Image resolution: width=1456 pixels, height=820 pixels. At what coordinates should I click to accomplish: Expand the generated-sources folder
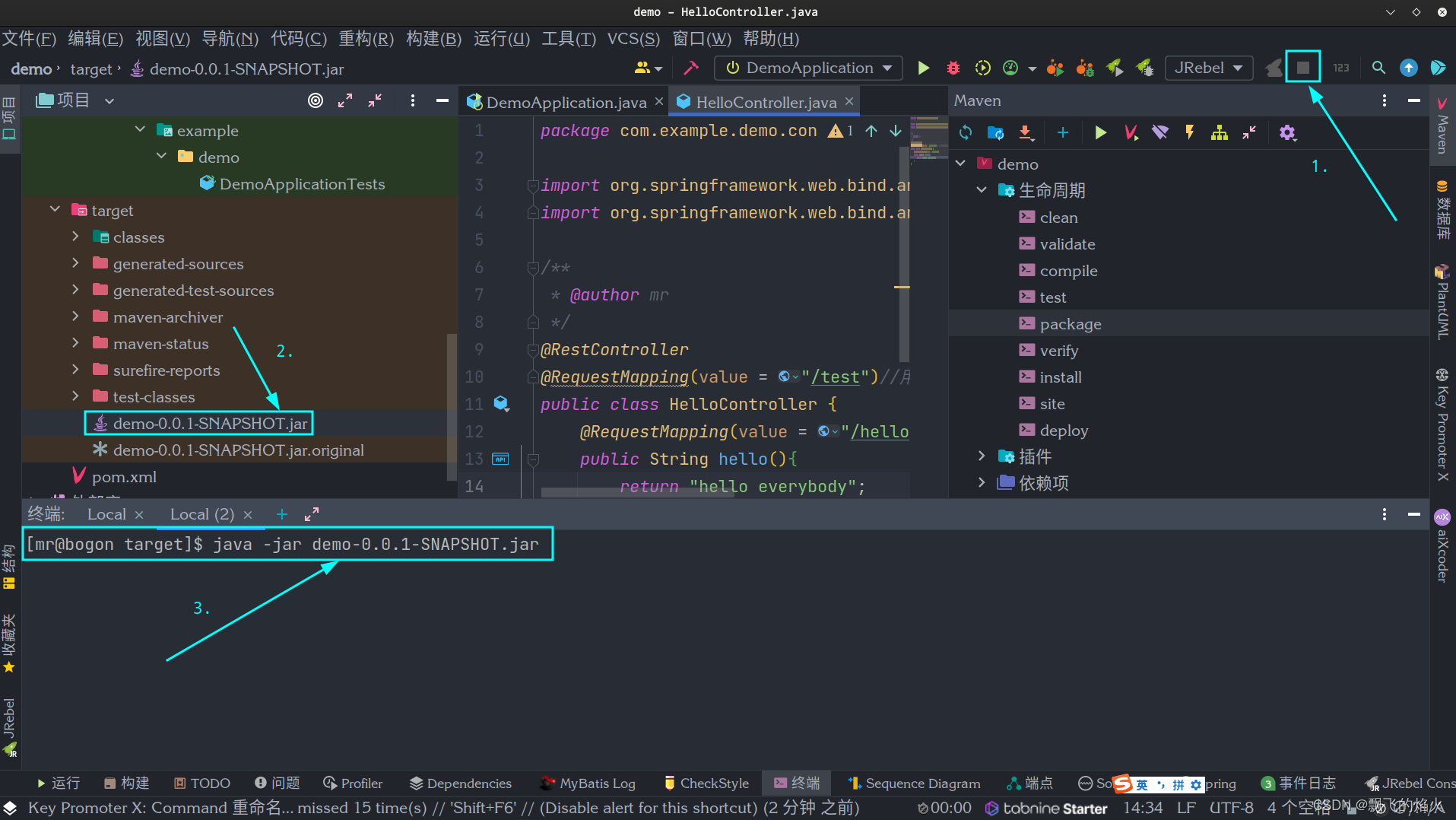pos(75,263)
